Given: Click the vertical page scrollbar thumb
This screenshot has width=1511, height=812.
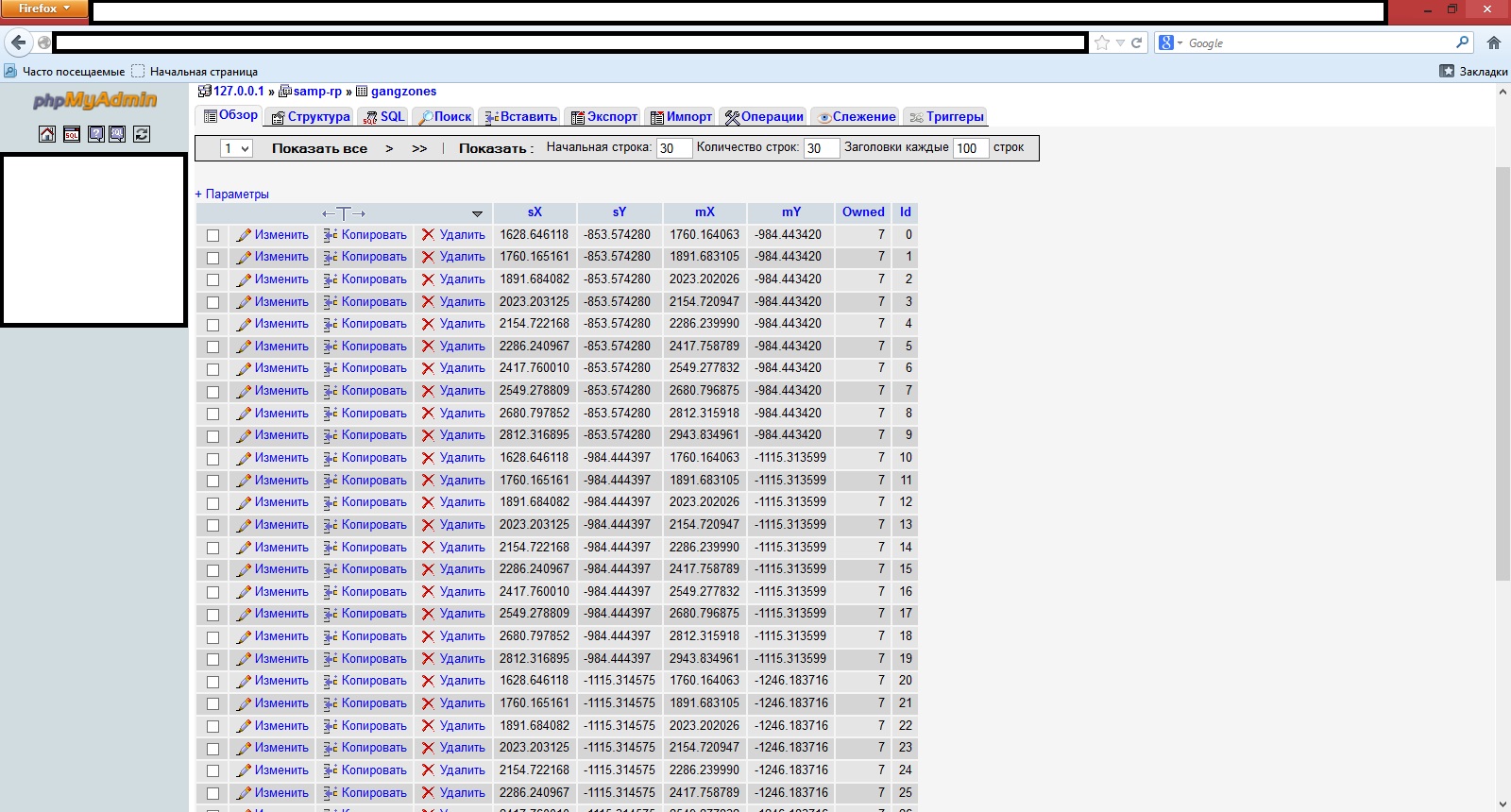Looking at the screenshot, I should 1503,373.
